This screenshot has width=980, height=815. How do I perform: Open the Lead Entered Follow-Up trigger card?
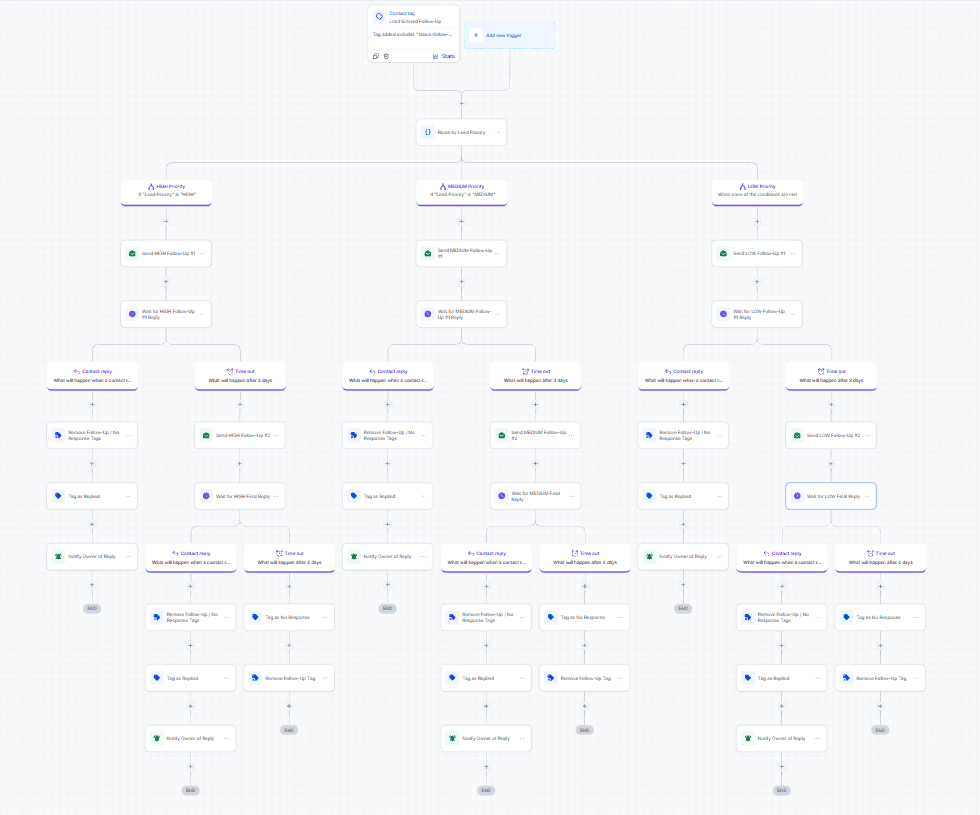coord(414,34)
